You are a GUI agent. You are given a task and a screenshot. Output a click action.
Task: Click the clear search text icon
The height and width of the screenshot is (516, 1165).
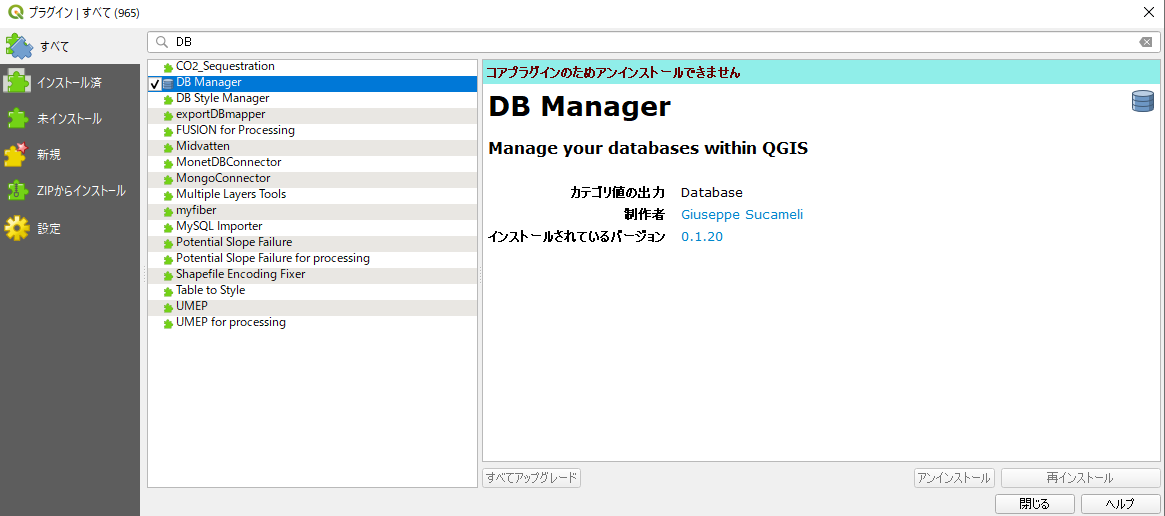click(x=1145, y=42)
